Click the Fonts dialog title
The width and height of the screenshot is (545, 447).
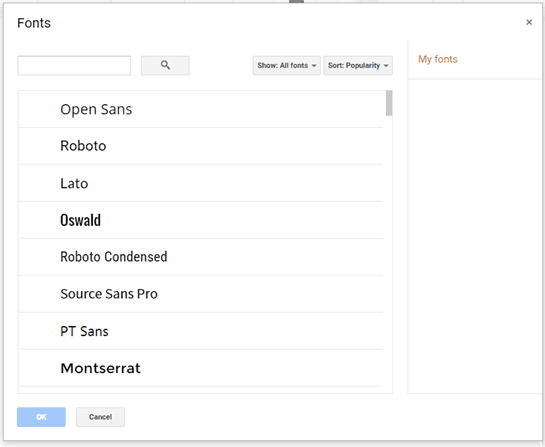(x=34, y=23)
